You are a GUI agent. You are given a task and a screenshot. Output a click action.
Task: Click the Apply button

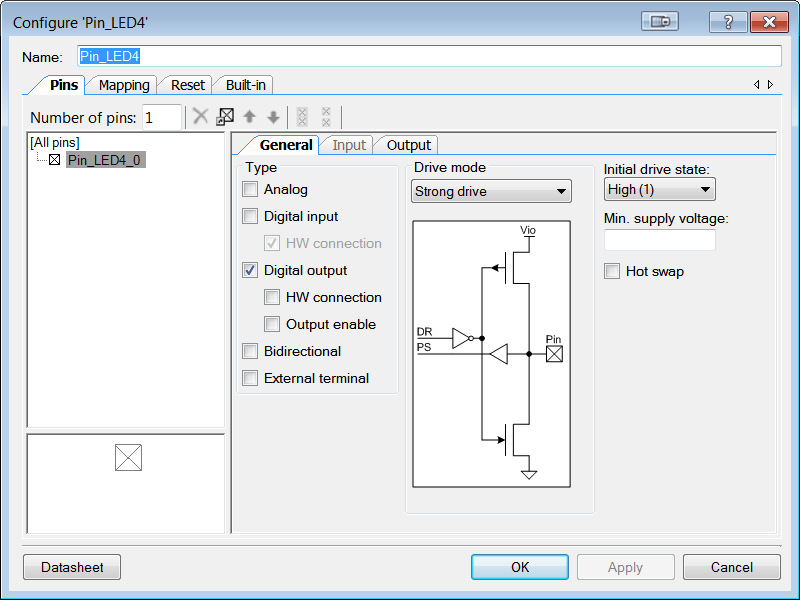(625, 567)
